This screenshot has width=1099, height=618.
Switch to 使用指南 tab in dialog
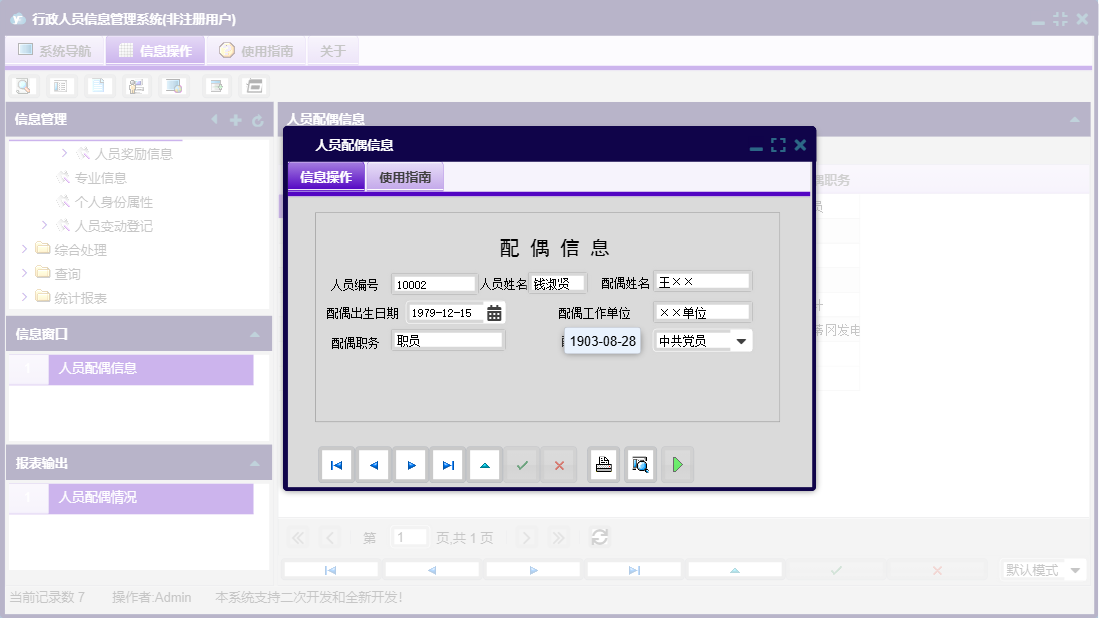pos(405,177)
